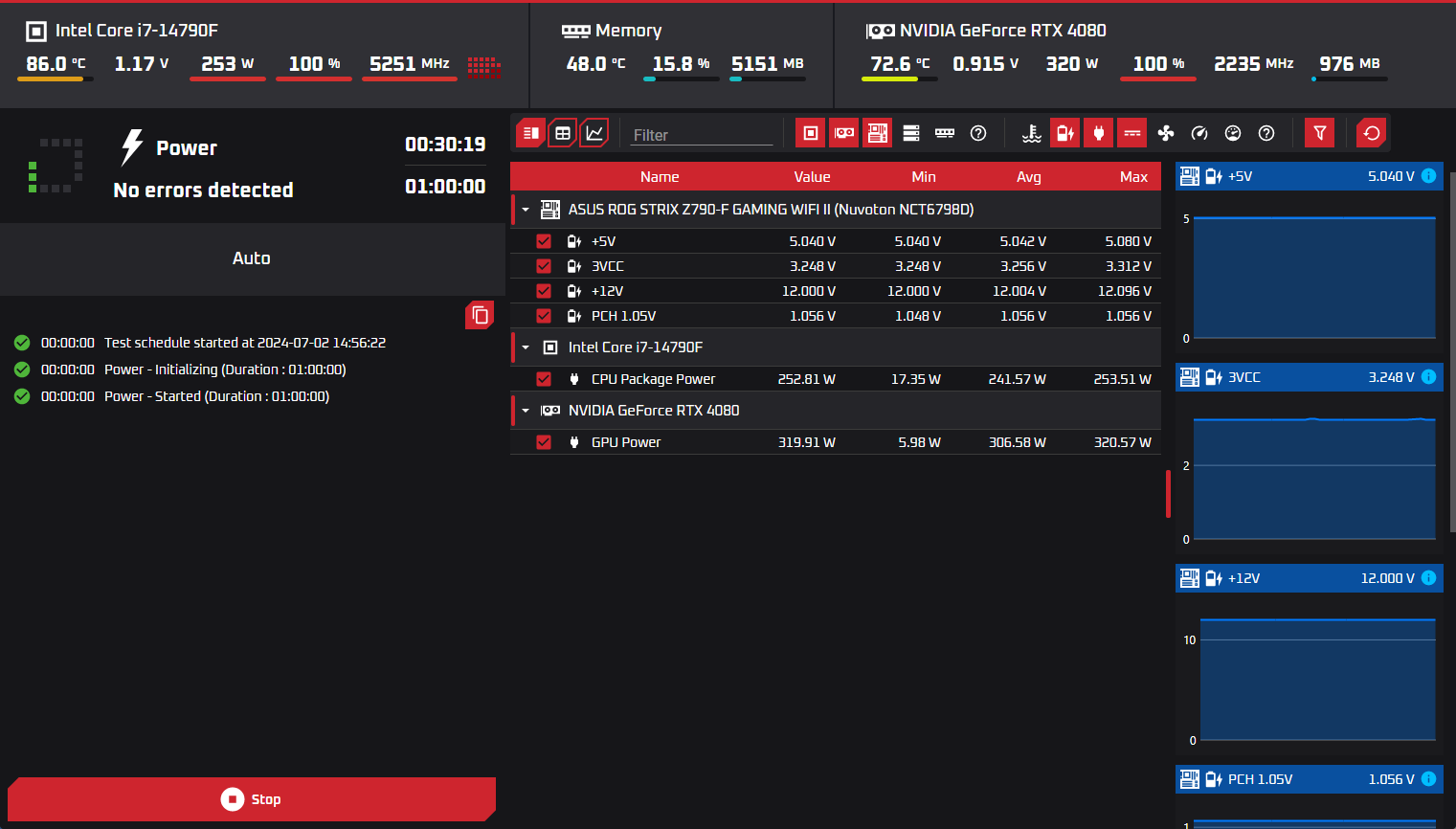Screen dimensions: 1456x829
Task: Switch to the graph view mode
Action: (x=594, y=133)
